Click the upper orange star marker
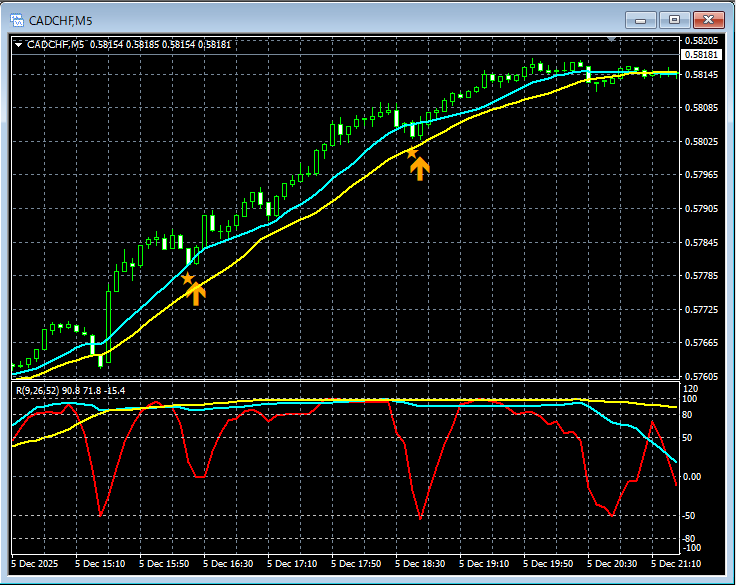737x585 pixels. click(411, 153)
